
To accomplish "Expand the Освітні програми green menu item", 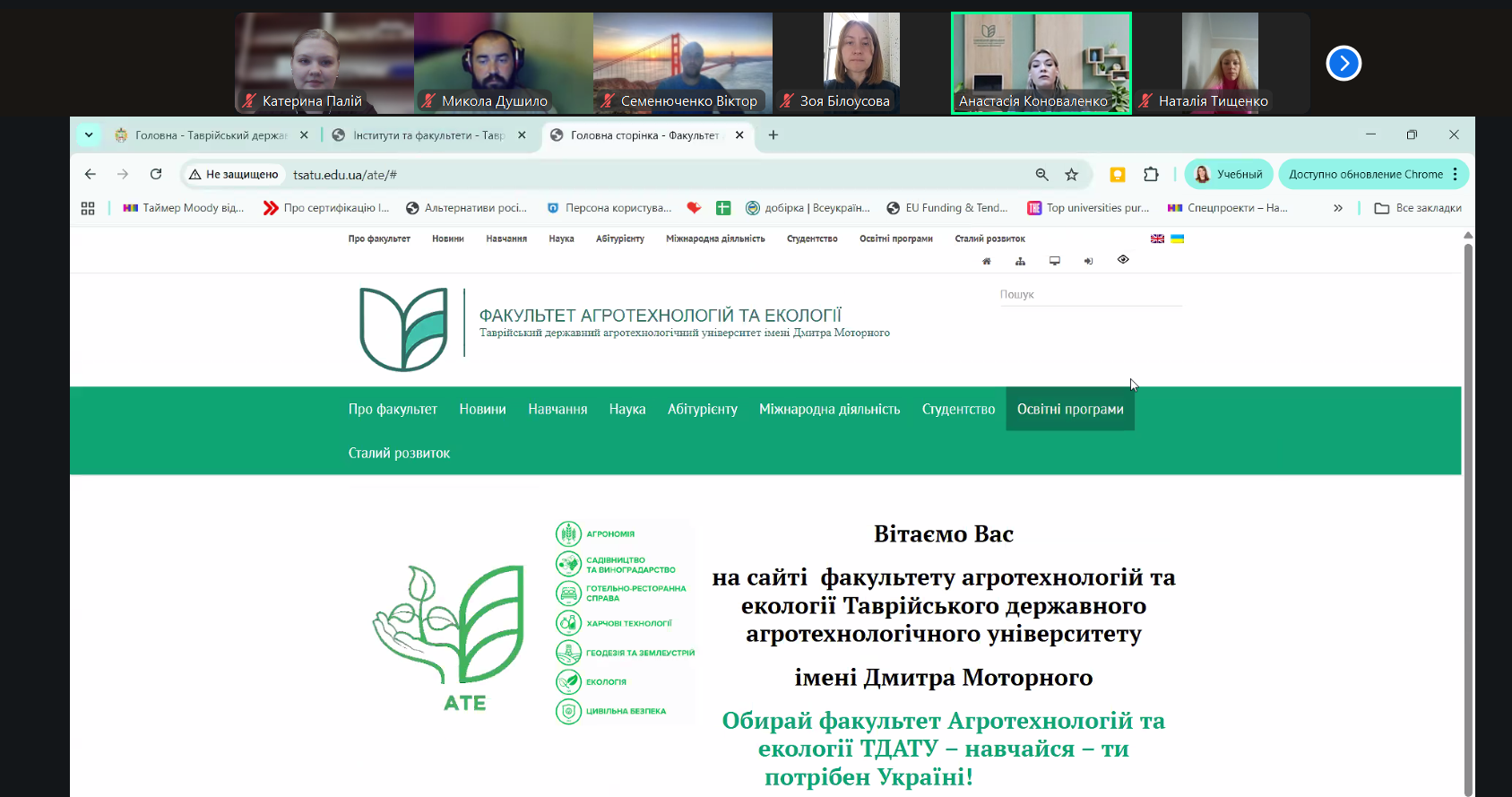I will tap(1070, 409).
